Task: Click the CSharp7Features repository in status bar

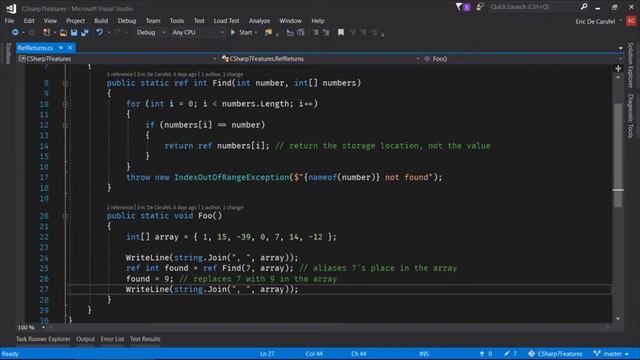Action: click(x=555, y=354)
